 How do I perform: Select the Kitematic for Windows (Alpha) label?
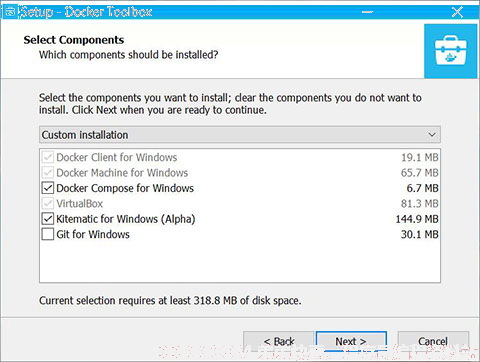point(126,219)
